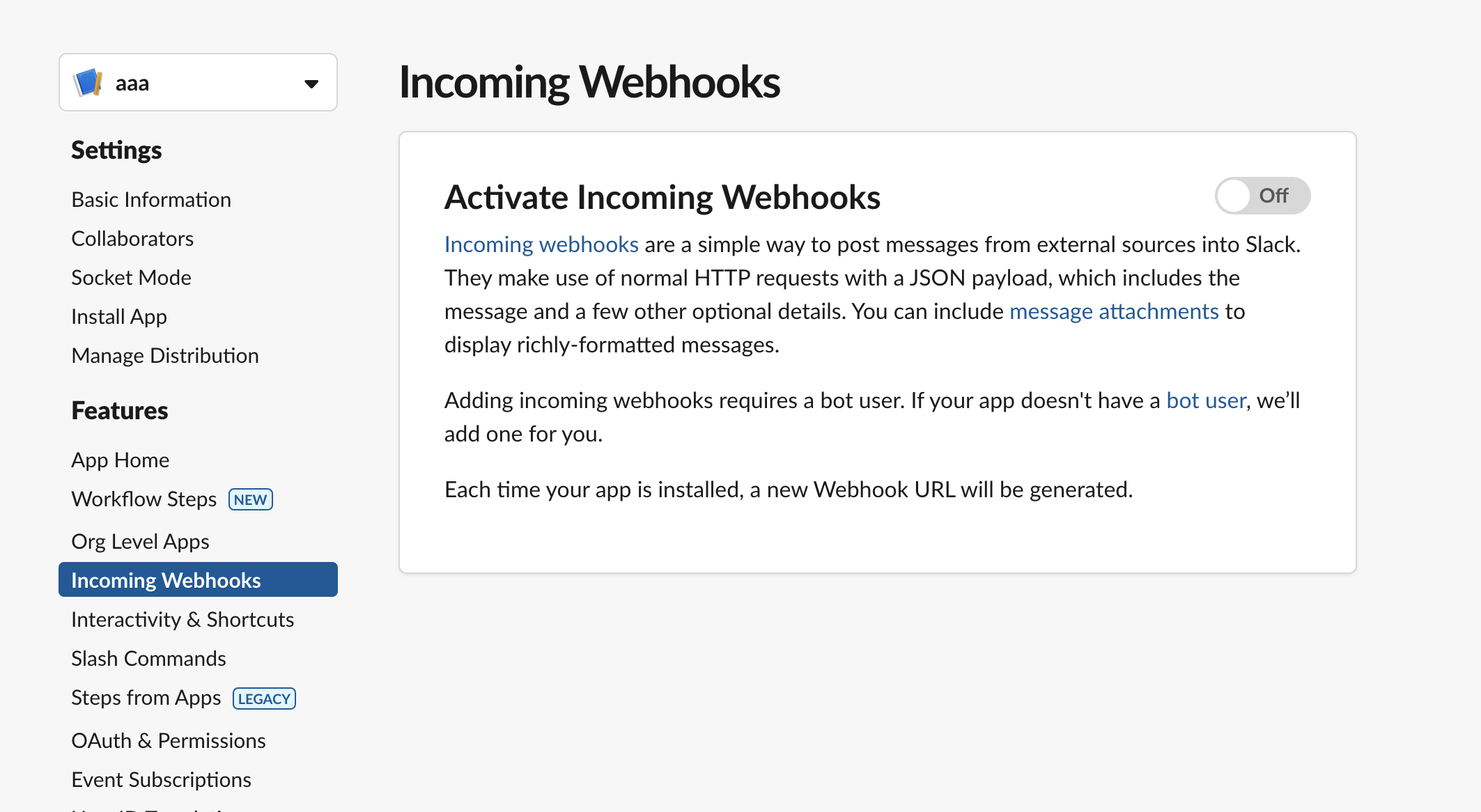Viewport: 1481px width, 812px height.
Task: Go to Interactivity & Shortcuts
Action: 183,619
